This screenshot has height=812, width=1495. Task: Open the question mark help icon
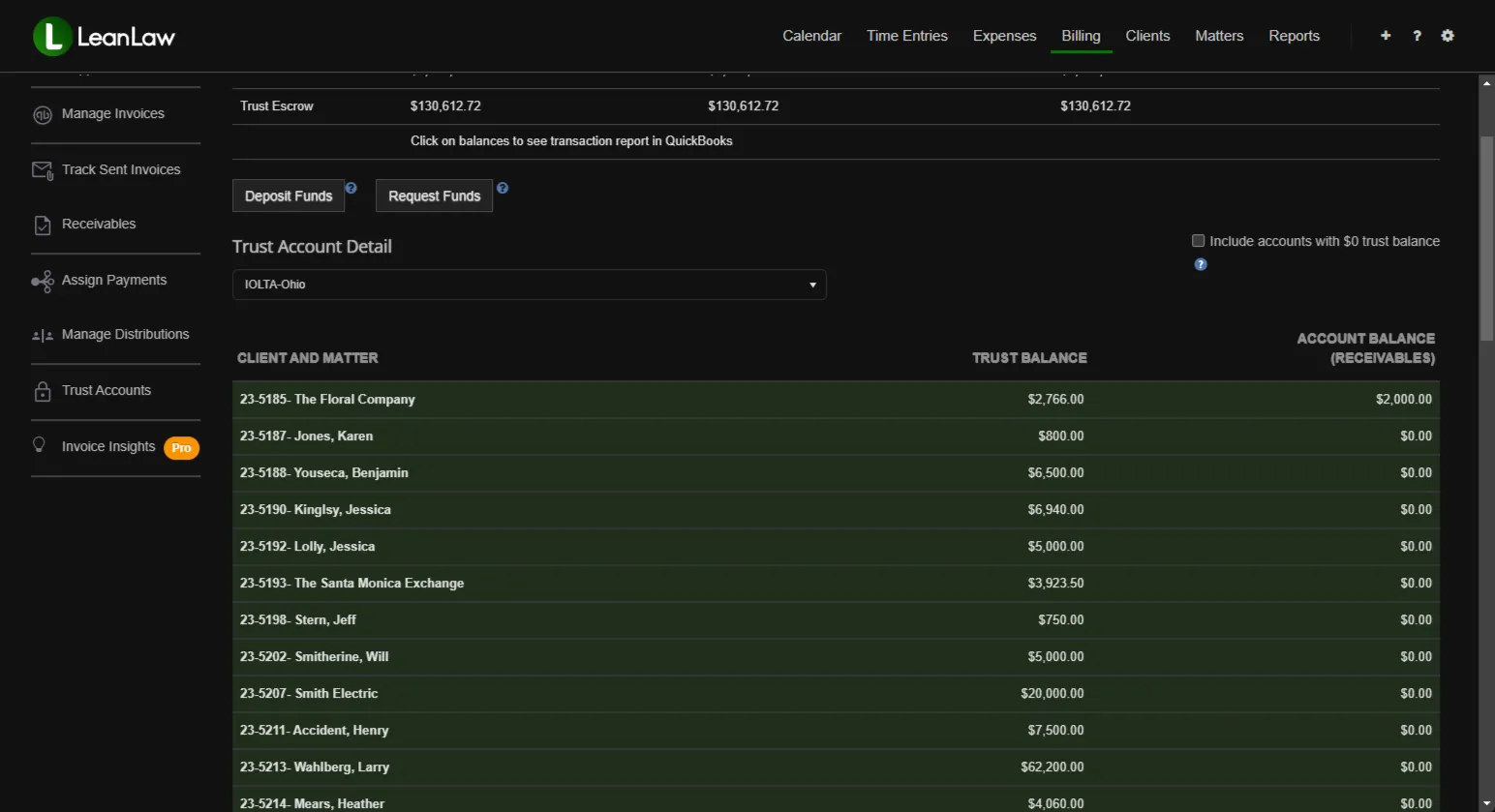click(x=1417, y=36)
